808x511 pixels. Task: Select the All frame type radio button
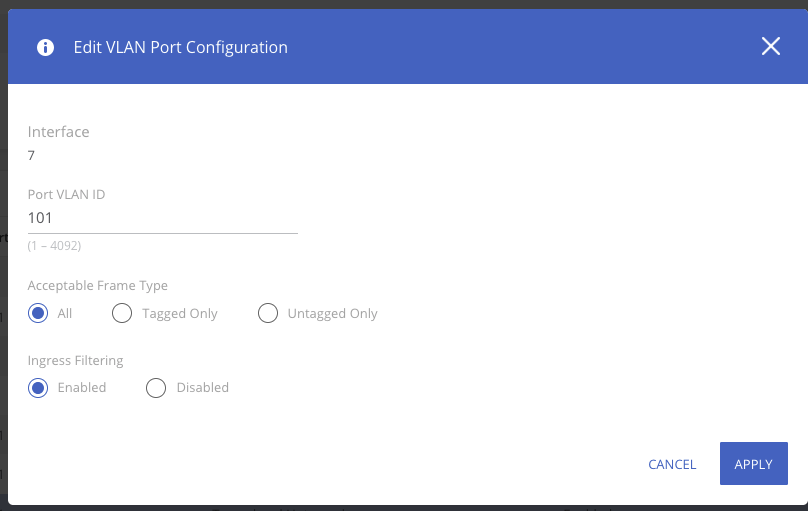pyautogui.click(x=38, y=314)
